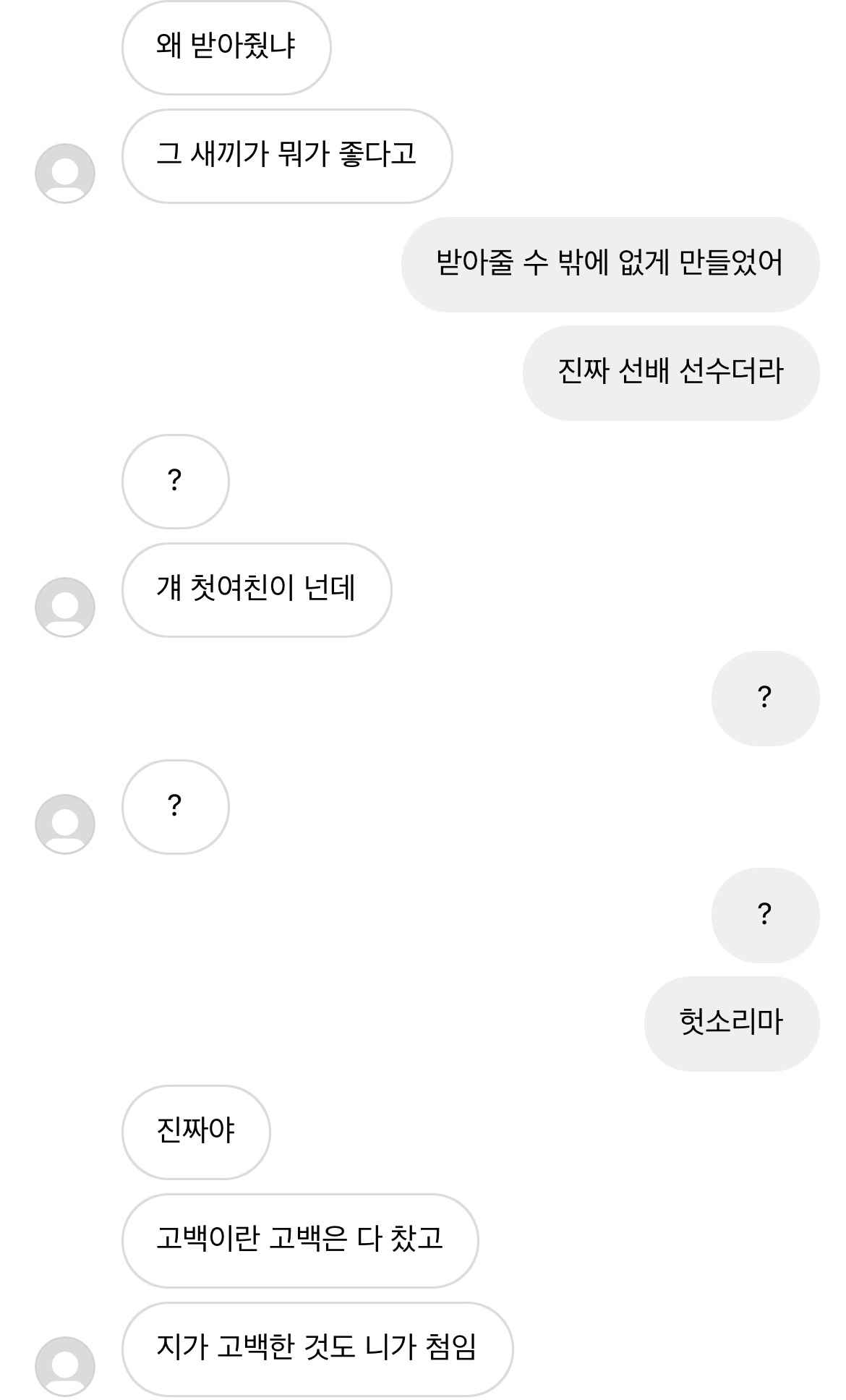
Task: Select the '진짜 선배 선수더라' sent bubble
Action: pos(670,372)
